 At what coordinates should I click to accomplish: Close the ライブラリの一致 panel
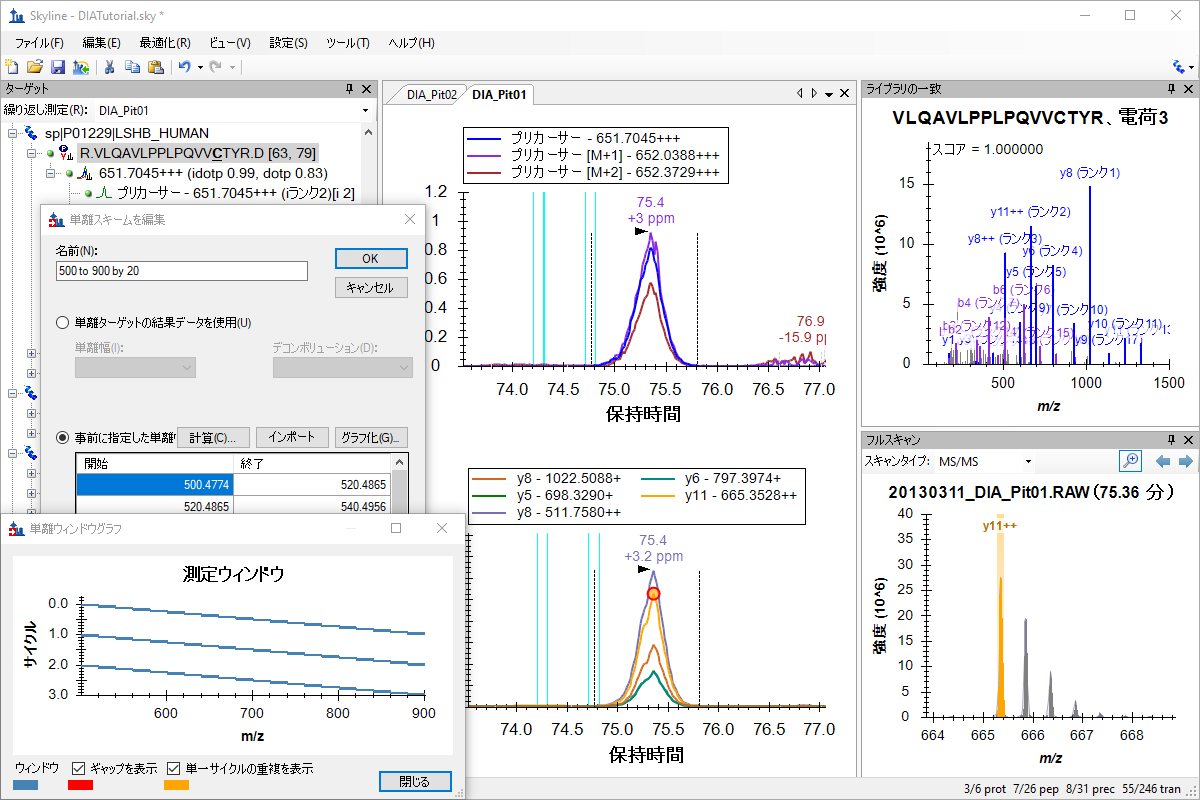pyautogui.click(x=1188, y=89)
